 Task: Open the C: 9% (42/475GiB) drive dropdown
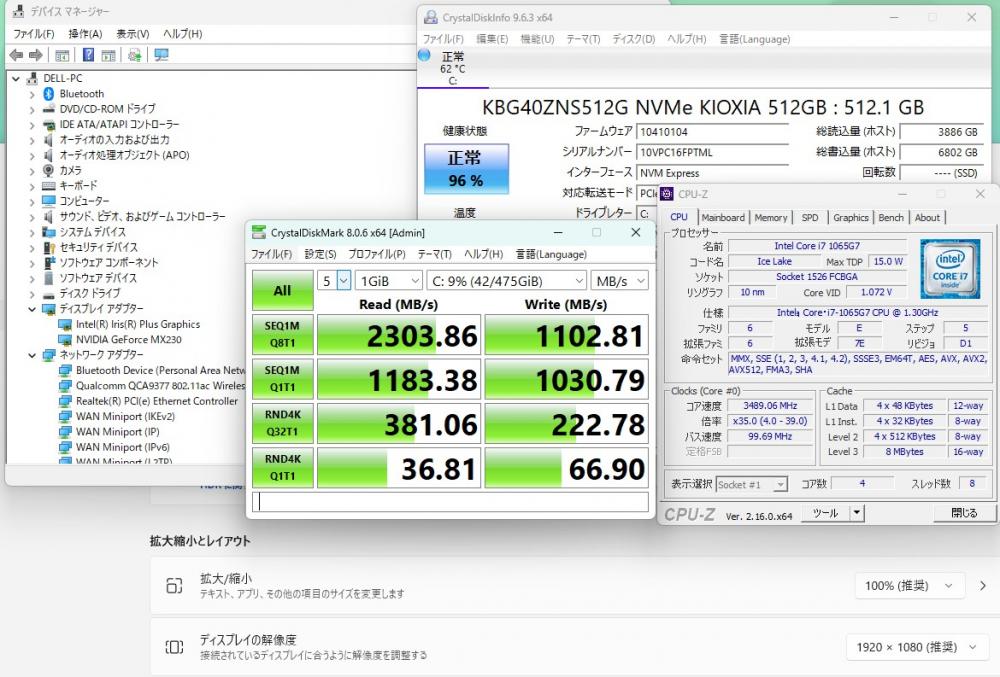(506, 280)
